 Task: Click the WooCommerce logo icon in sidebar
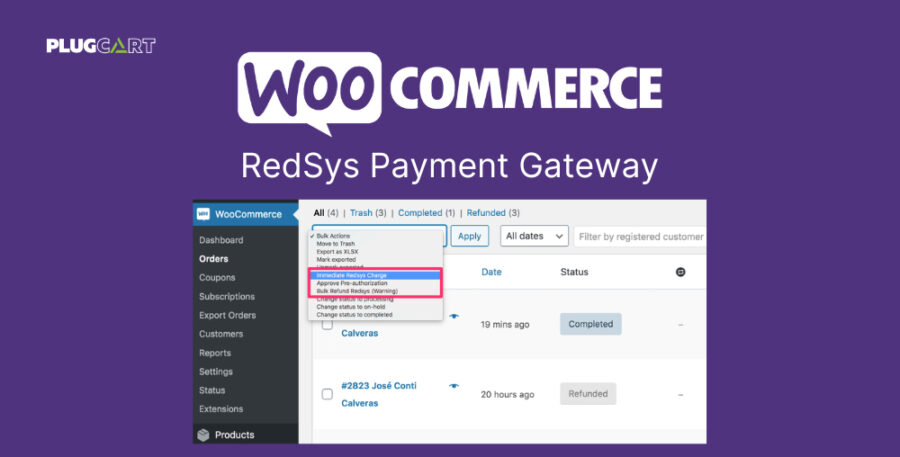click(203, 214)
